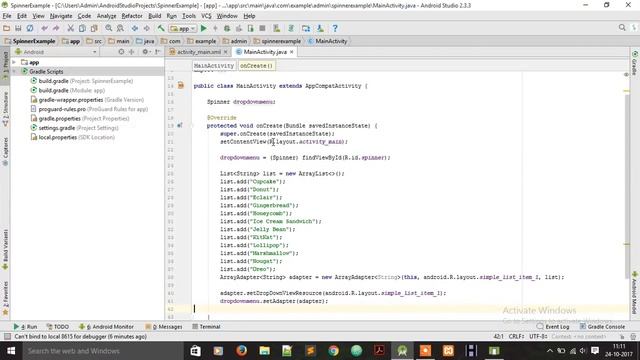Screen dimensions: 640x360
Task: Click the Debug app bug icon
Action: pyautogui.click(x=227, y=28)
